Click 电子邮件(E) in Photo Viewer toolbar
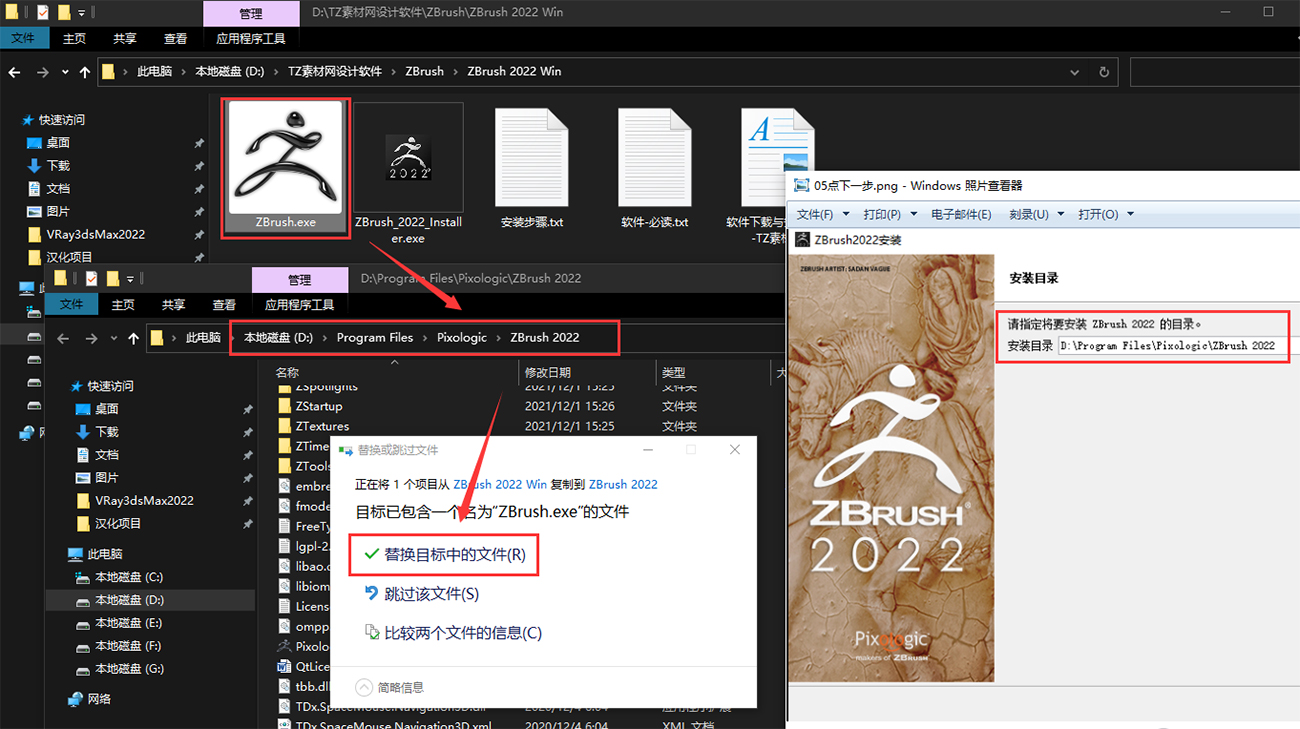Screen dimensions: 1300x729 click(x=961, y=214)
